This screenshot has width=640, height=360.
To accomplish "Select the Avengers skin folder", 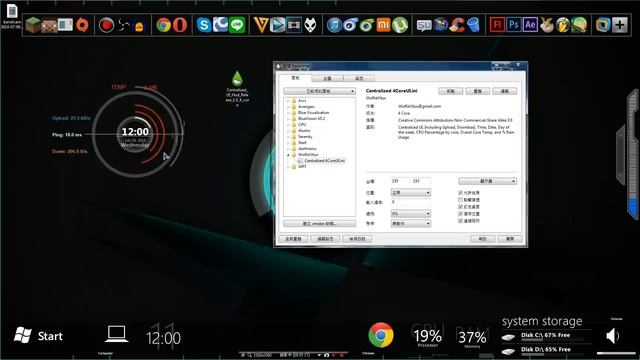I will (x=306, y=107).
